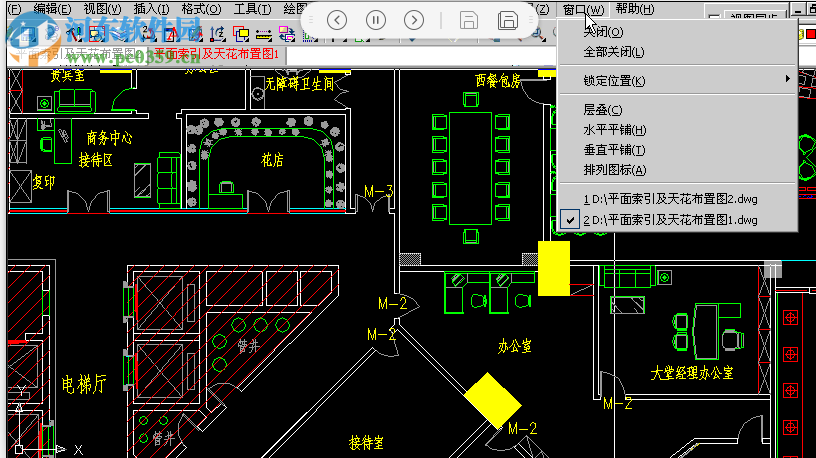
Task: Select 排列图标(A) arrange icons
Action: 615,170
